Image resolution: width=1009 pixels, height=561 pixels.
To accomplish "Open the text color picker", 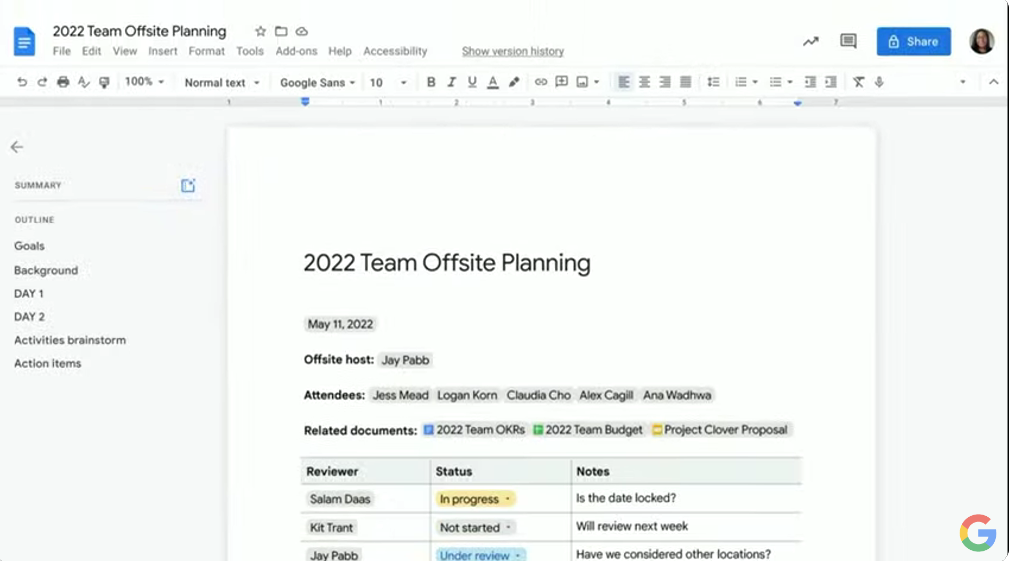I will point(493,82).
